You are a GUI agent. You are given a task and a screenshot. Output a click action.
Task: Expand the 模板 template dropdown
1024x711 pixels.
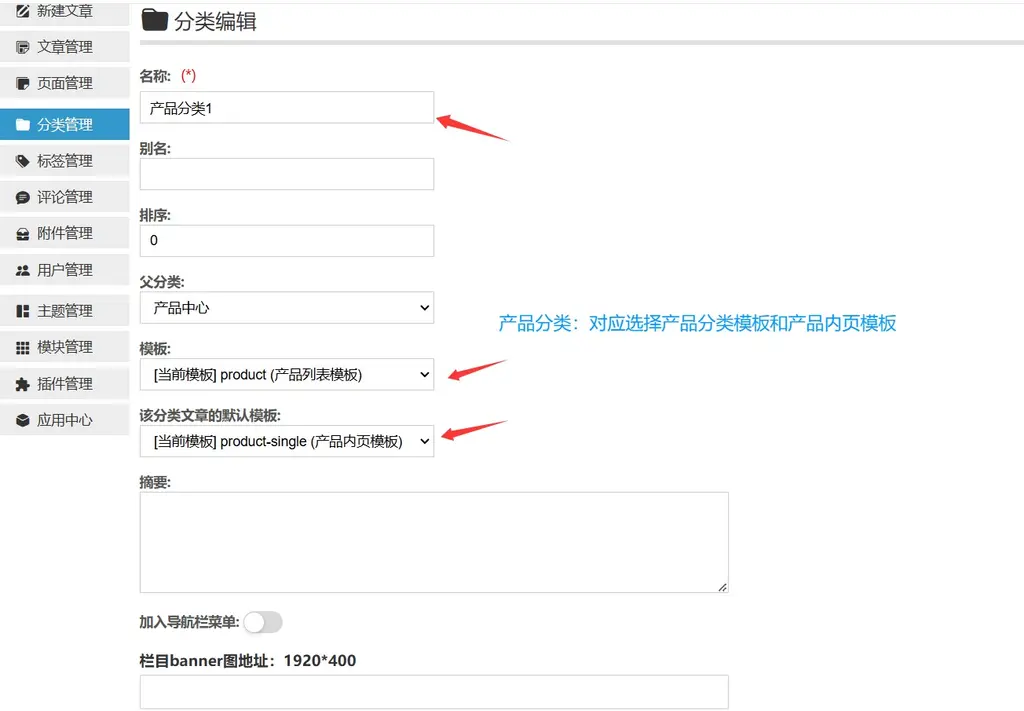click(287, 374)
